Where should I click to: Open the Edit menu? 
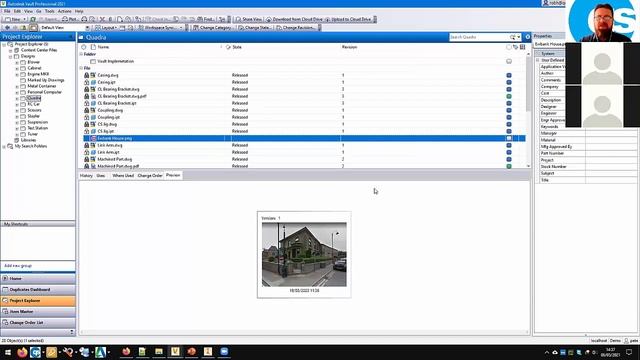[18, 11]
